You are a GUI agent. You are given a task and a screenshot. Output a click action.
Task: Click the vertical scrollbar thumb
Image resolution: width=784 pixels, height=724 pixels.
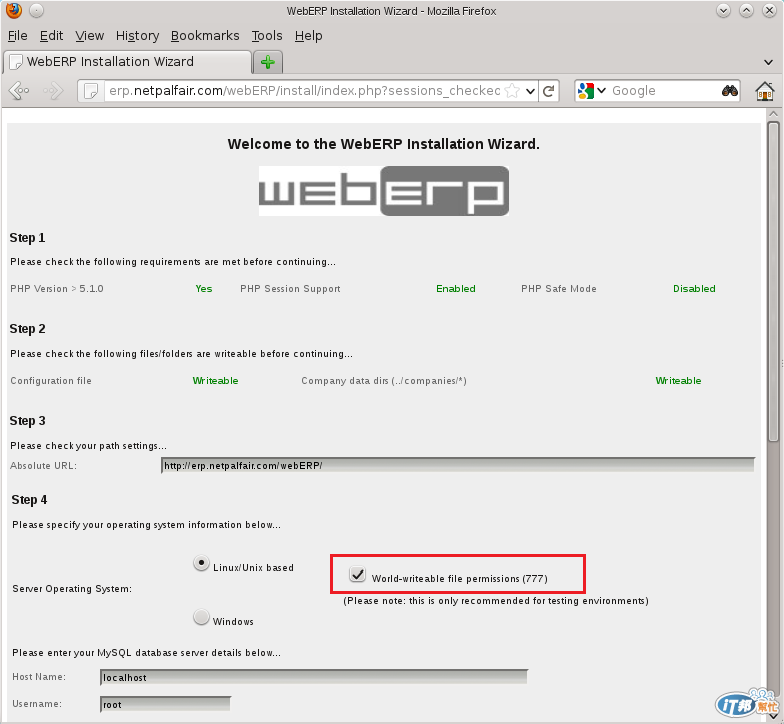click(774, 282)
